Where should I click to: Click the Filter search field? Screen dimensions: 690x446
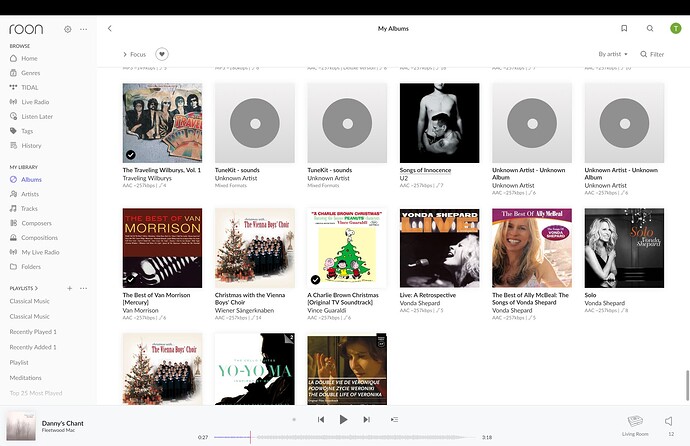pos(652,54)
